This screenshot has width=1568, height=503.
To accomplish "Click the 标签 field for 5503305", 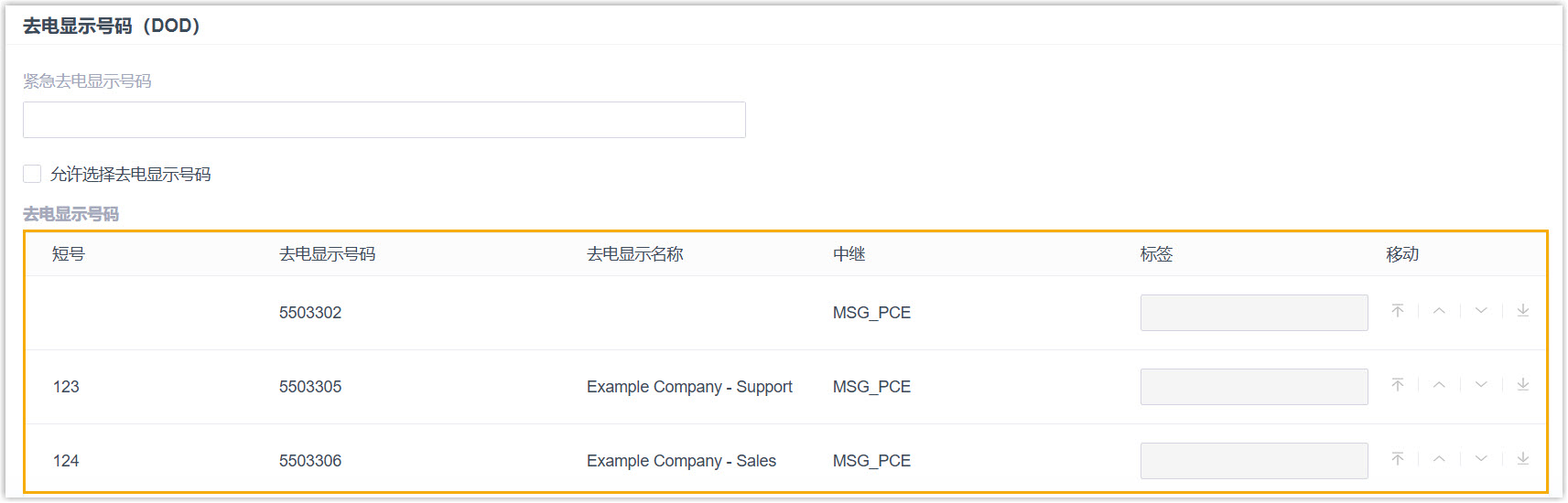I will 1253,387.
